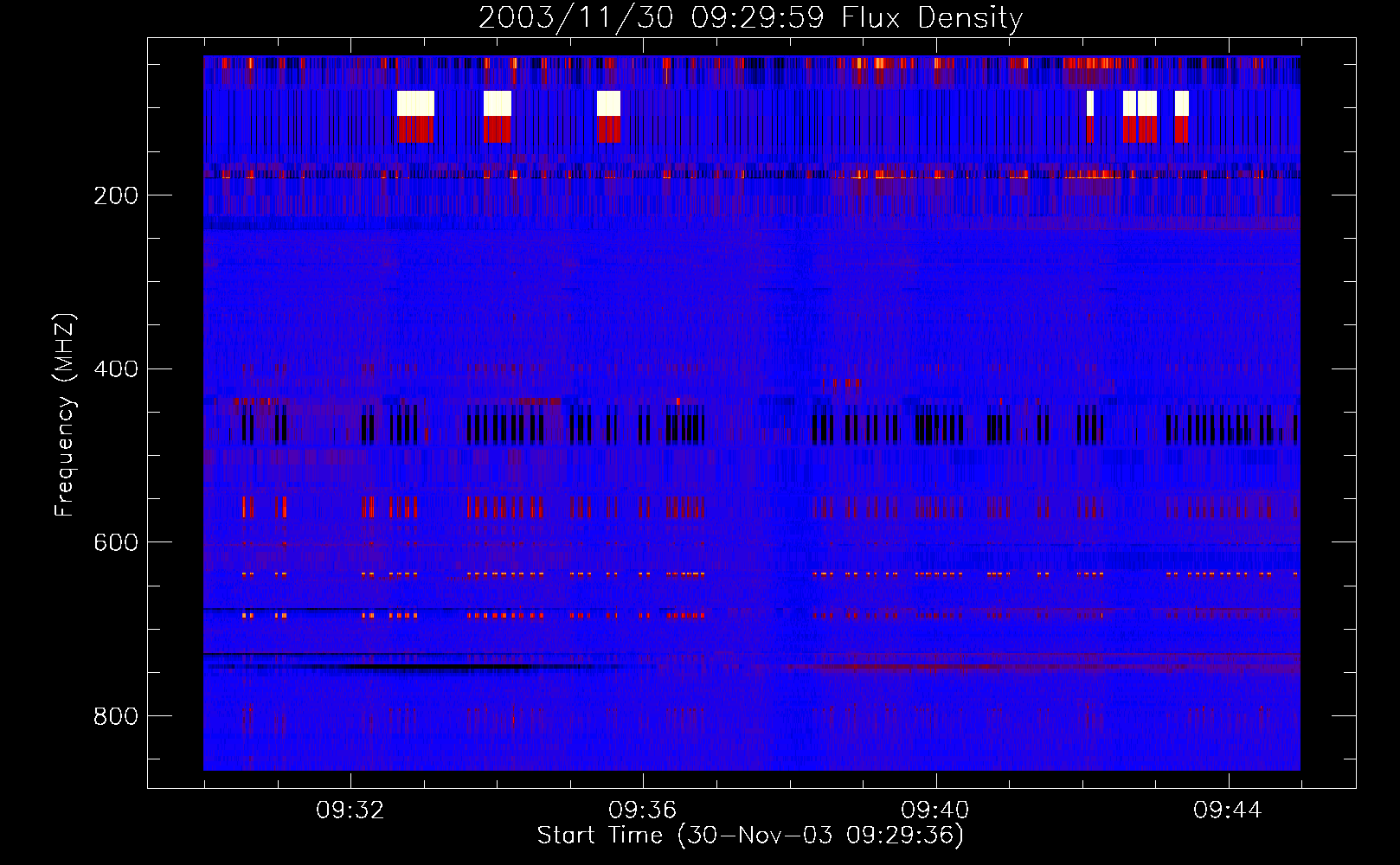Click the white saturated burst block just before 09:36

pos(609,103)
